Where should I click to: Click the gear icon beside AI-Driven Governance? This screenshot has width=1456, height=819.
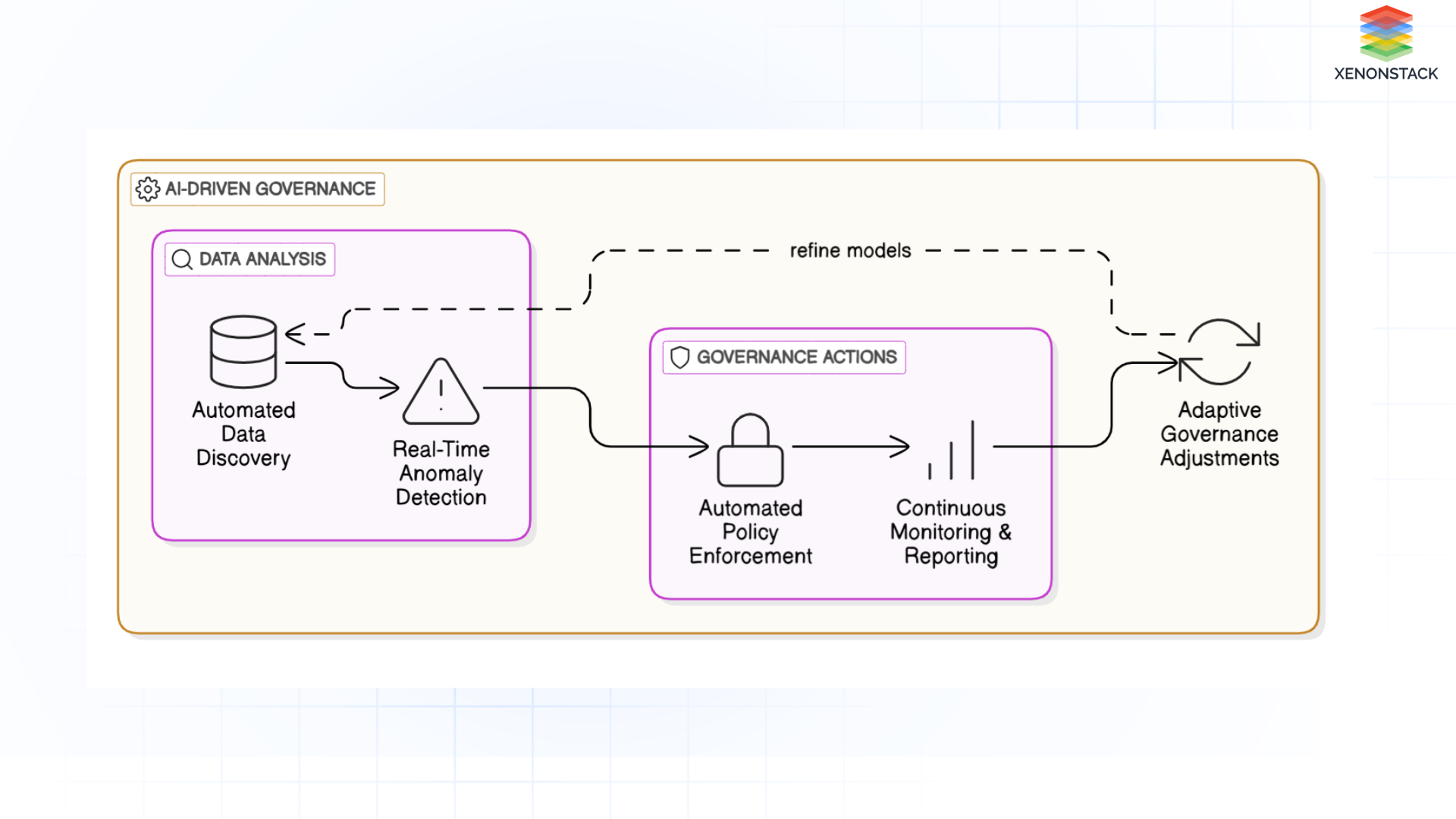[148, 189]
